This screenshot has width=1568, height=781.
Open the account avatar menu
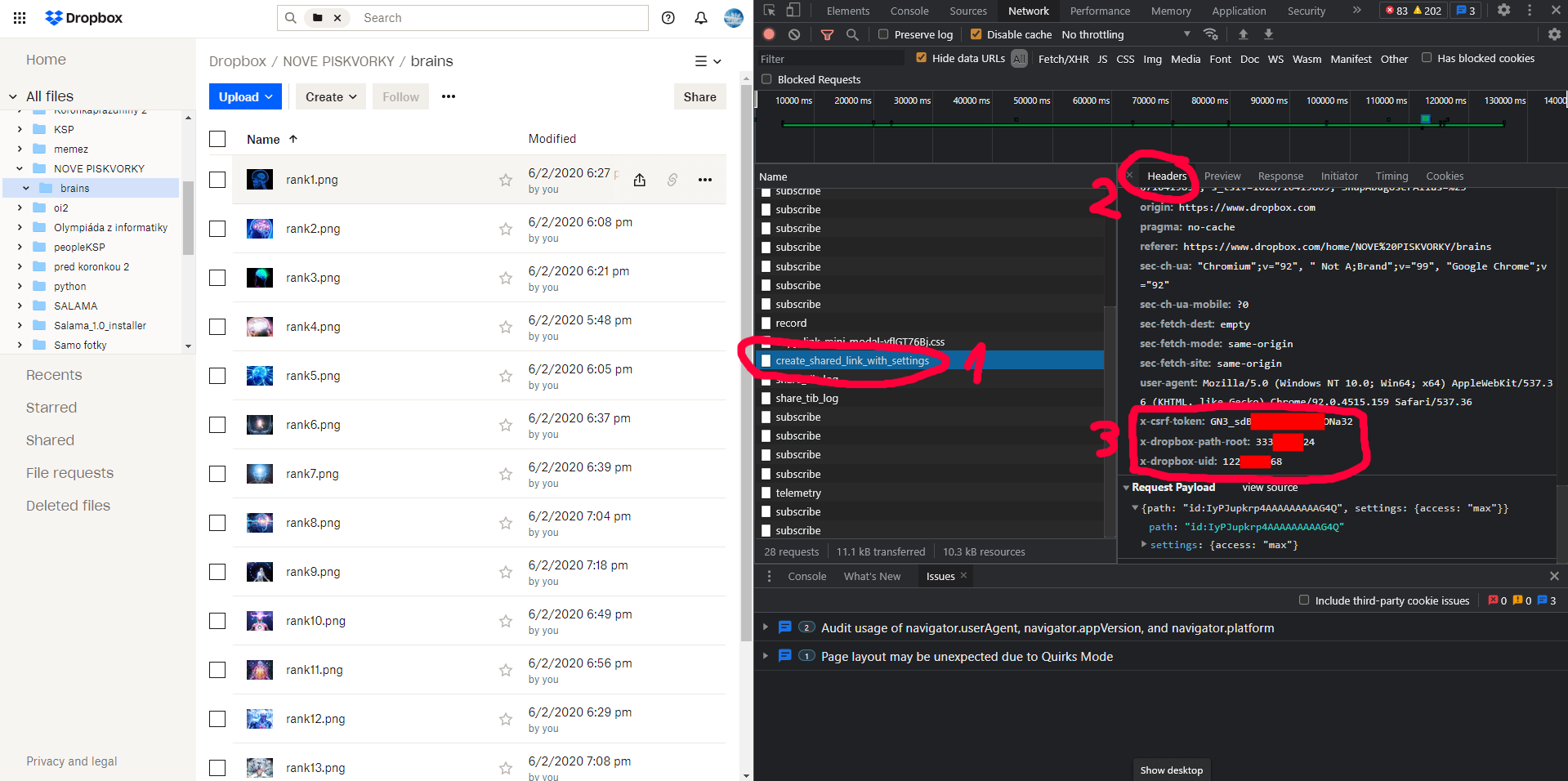coord(734,18)
